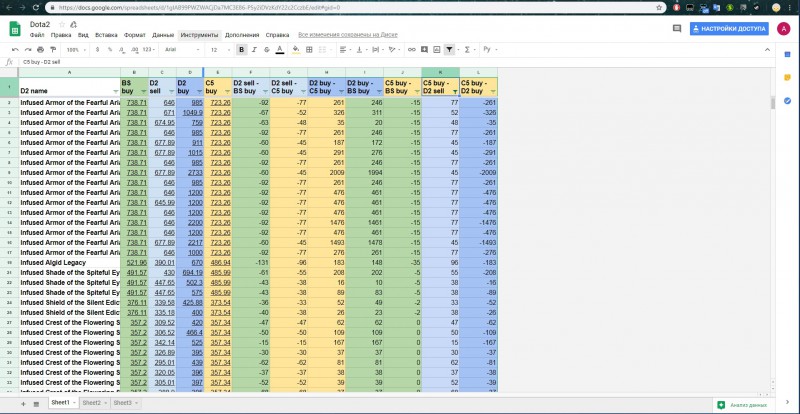Apply currency format with the $ icon
Viewport: 800px width, 414px height.
click(97, 50)
